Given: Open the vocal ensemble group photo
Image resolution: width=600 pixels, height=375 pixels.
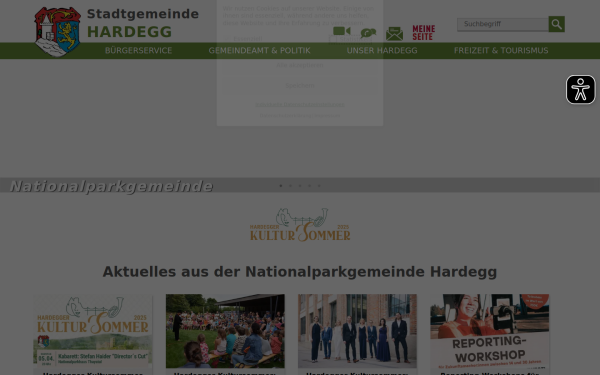Looking at the screenshot, I should (x=357, y=331).
